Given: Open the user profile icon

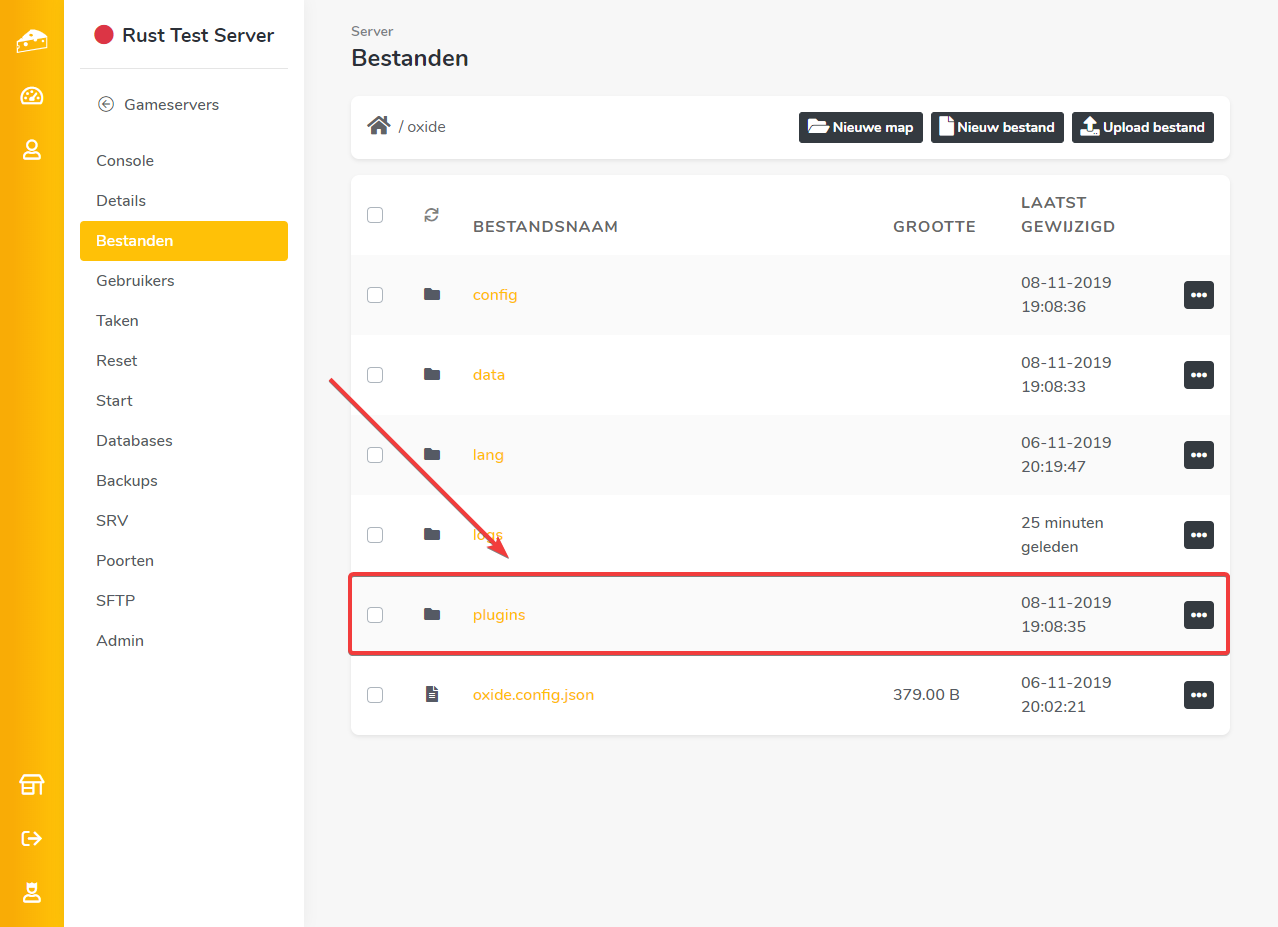Looking at the screenshot, I should pos(32,150).
